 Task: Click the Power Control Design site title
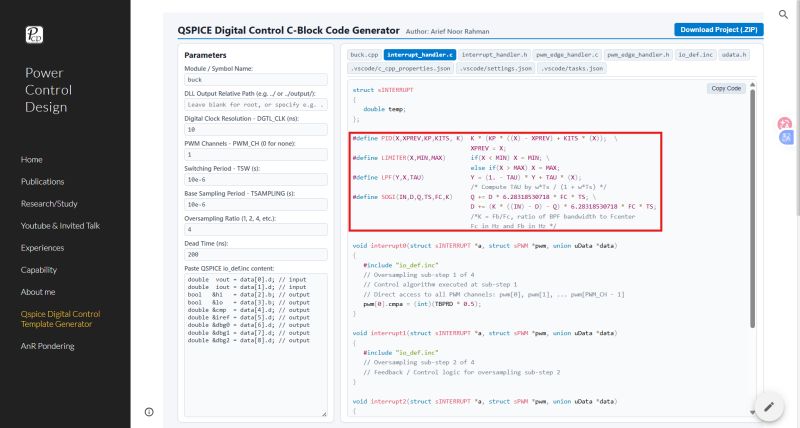[48, 90]
